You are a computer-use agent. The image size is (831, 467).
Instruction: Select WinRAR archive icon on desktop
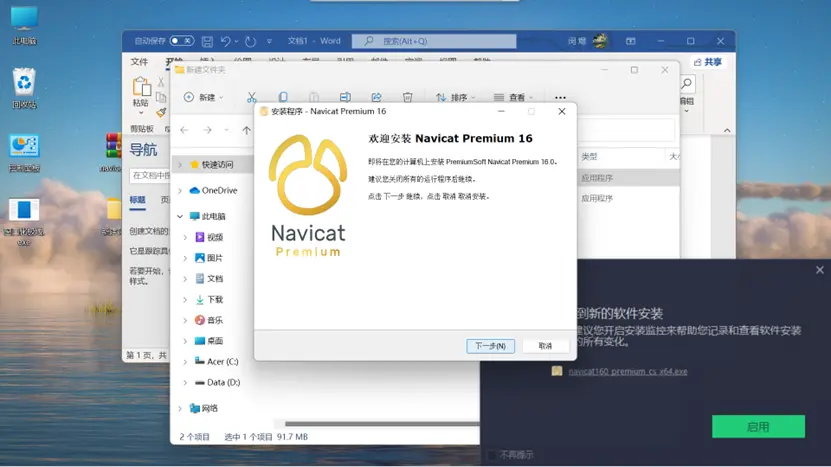coord(112,152)
